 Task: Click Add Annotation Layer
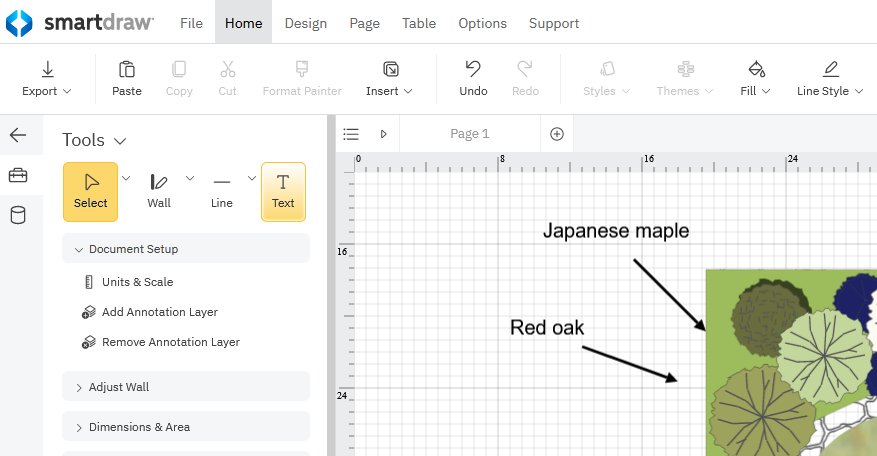pyautogui.click(x=159, y=312)
